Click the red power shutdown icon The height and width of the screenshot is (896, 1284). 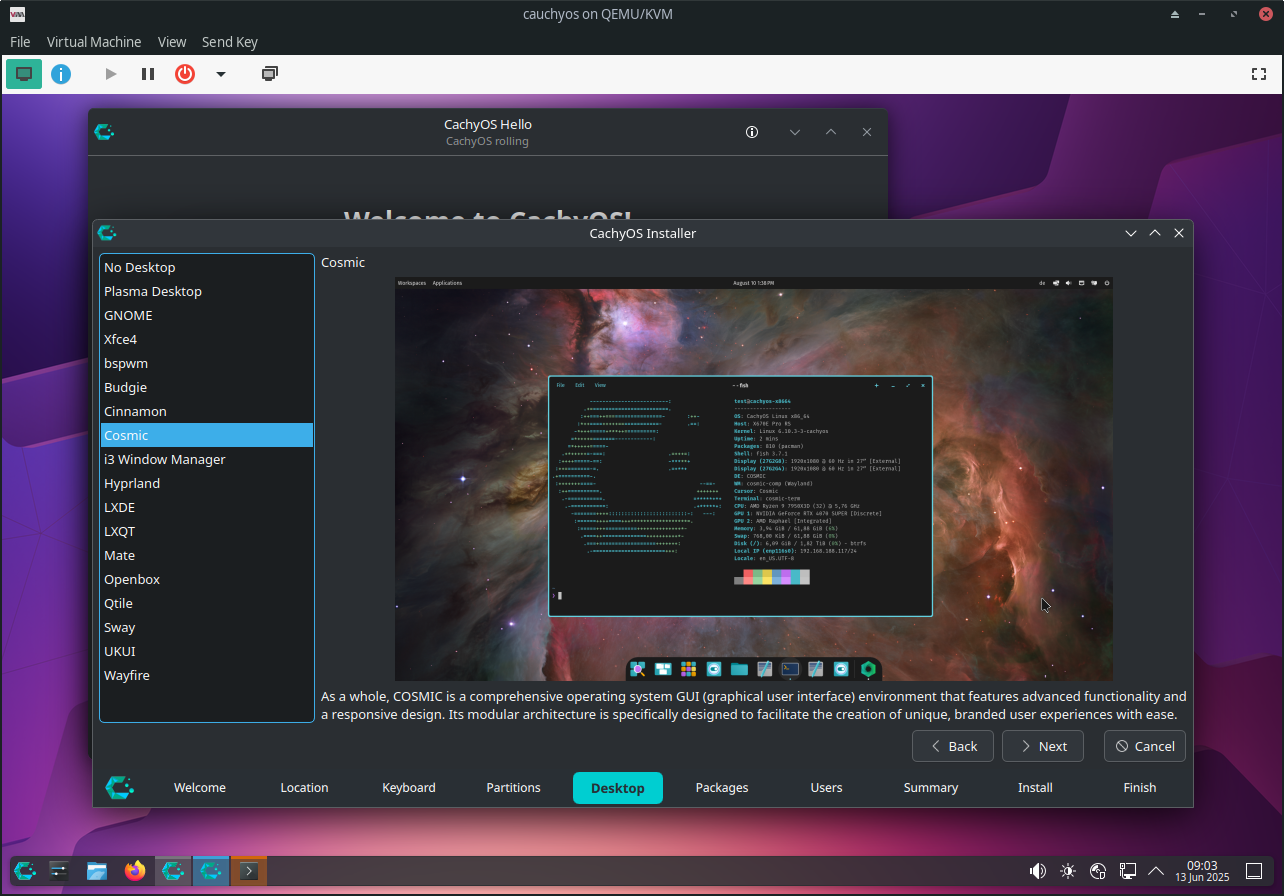[185, 74]
